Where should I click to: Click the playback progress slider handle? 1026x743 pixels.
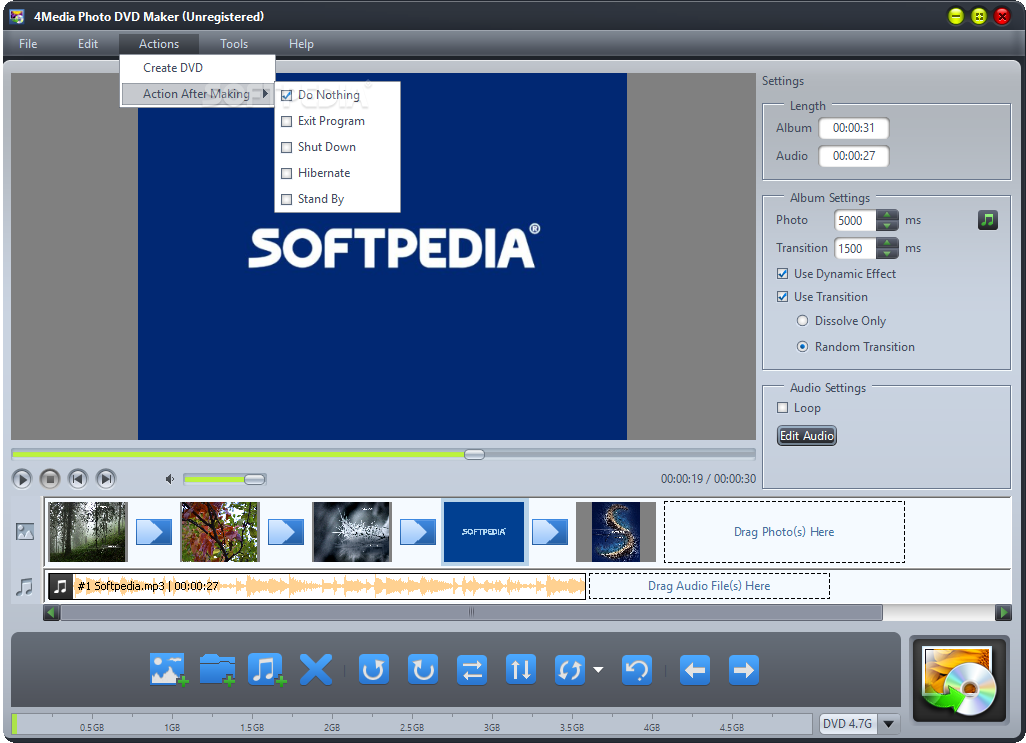pos(474,455)
